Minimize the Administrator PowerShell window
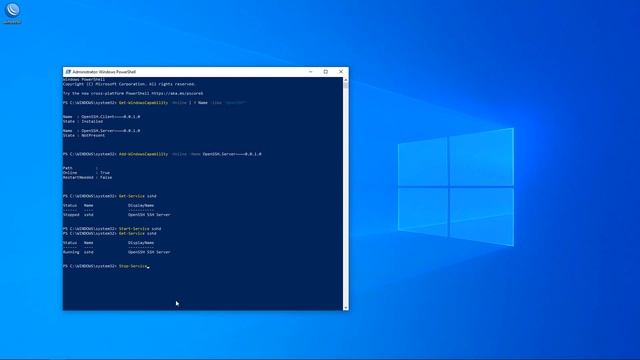Screen dimensions: 640x360 (x=311, y=72)
